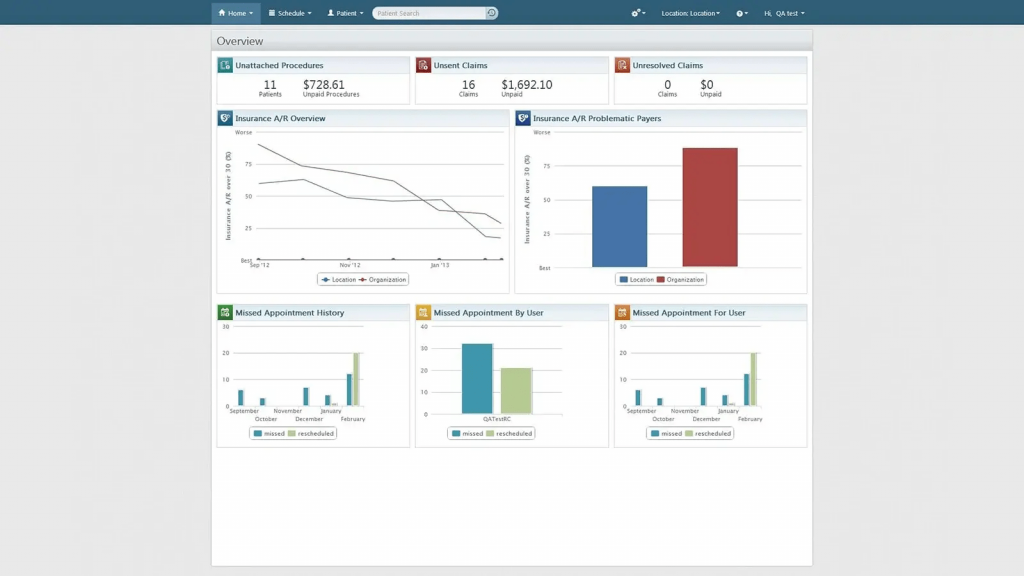Click inside the Patient Search field
1024x576 pixels.
tap(430, 12)
